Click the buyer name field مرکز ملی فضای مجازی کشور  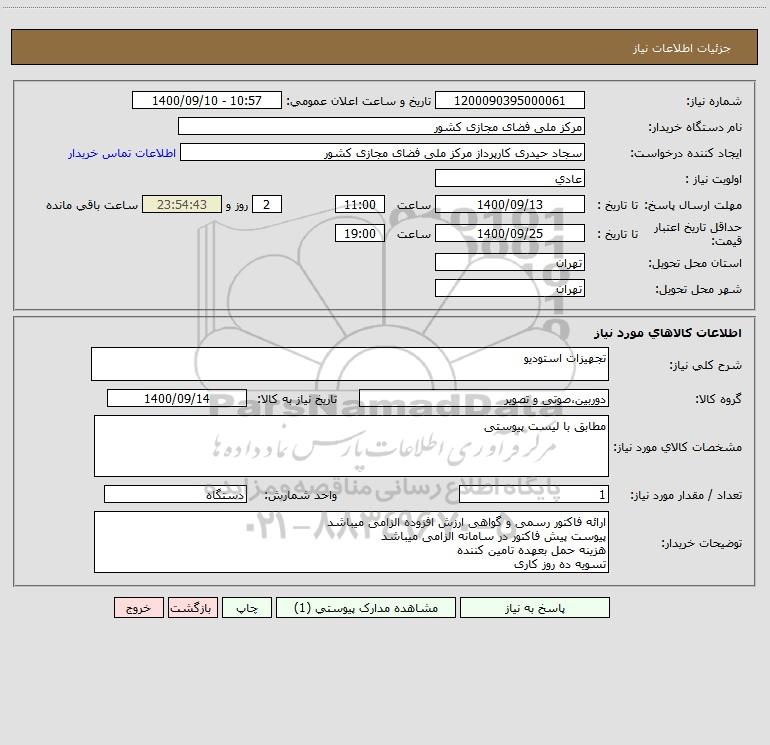pos(381,126)
